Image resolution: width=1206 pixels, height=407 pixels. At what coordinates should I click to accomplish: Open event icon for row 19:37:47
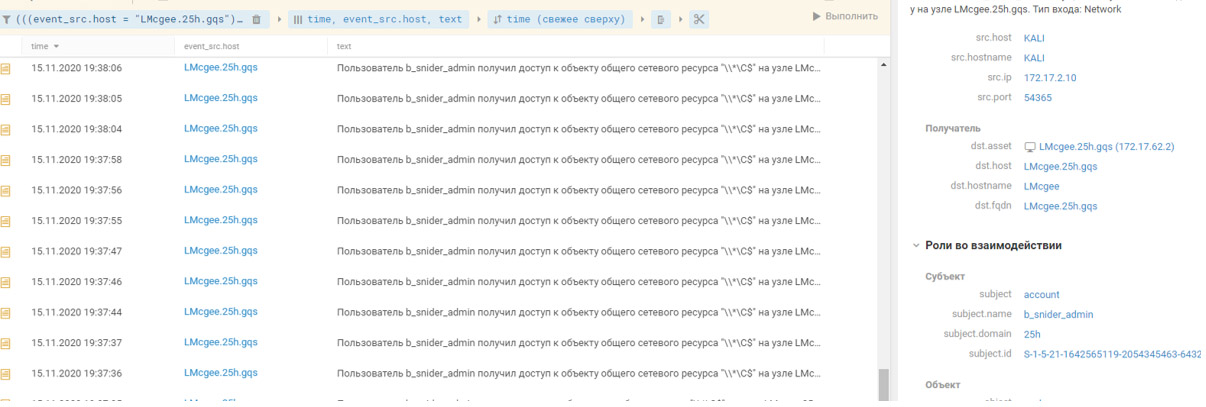tap(6, 252)
